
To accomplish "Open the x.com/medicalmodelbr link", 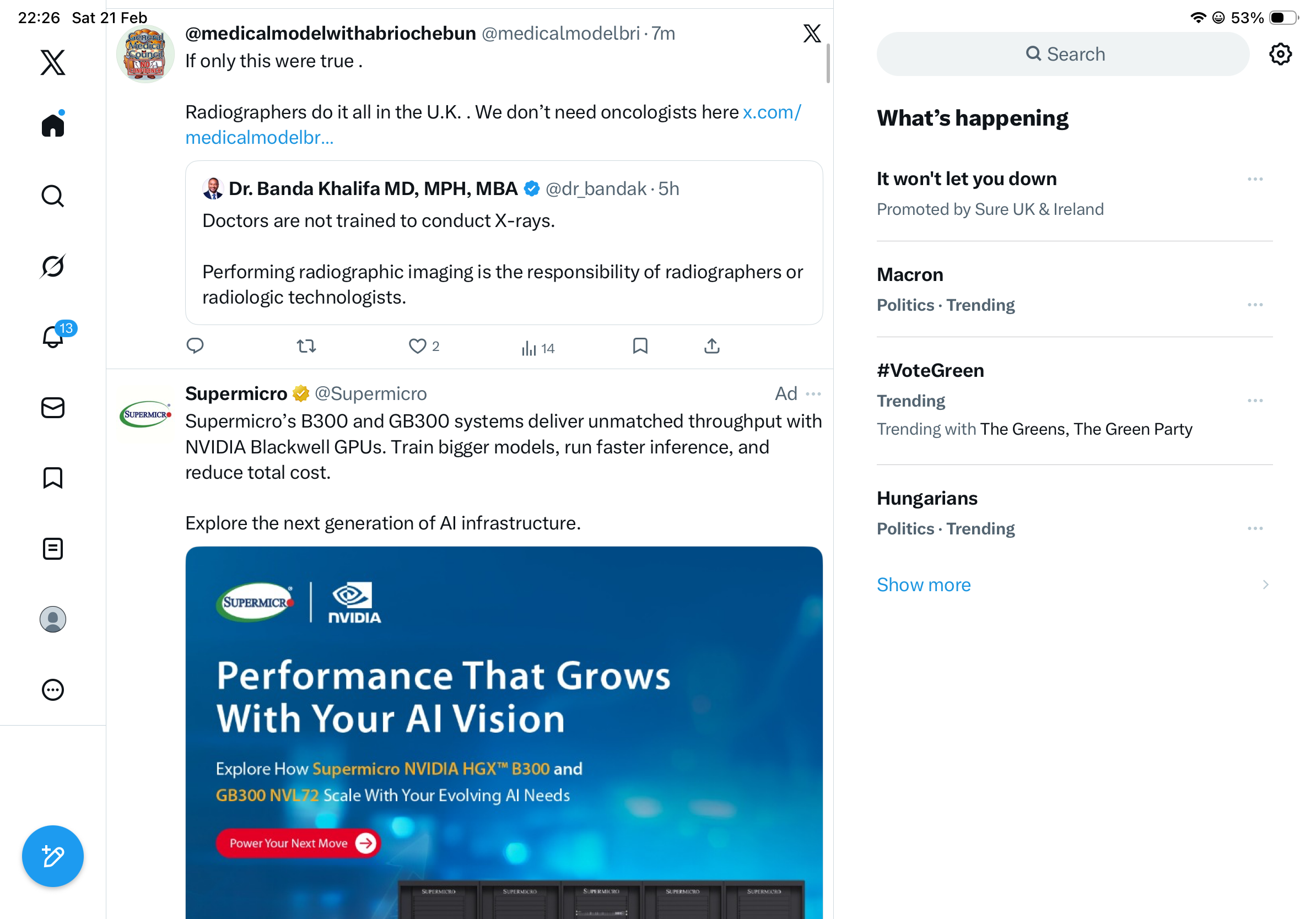I will [x=259, y=138].
